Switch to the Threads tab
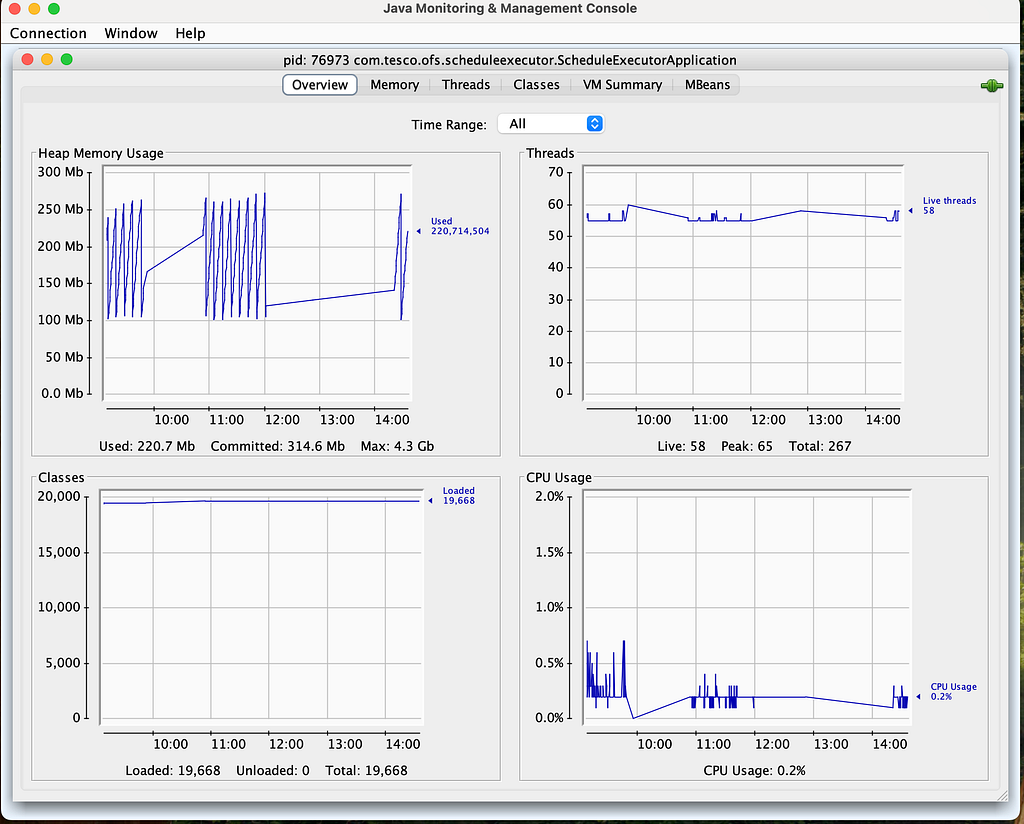The height and width of the screenshot is (824, 1024). coord(466,85)
